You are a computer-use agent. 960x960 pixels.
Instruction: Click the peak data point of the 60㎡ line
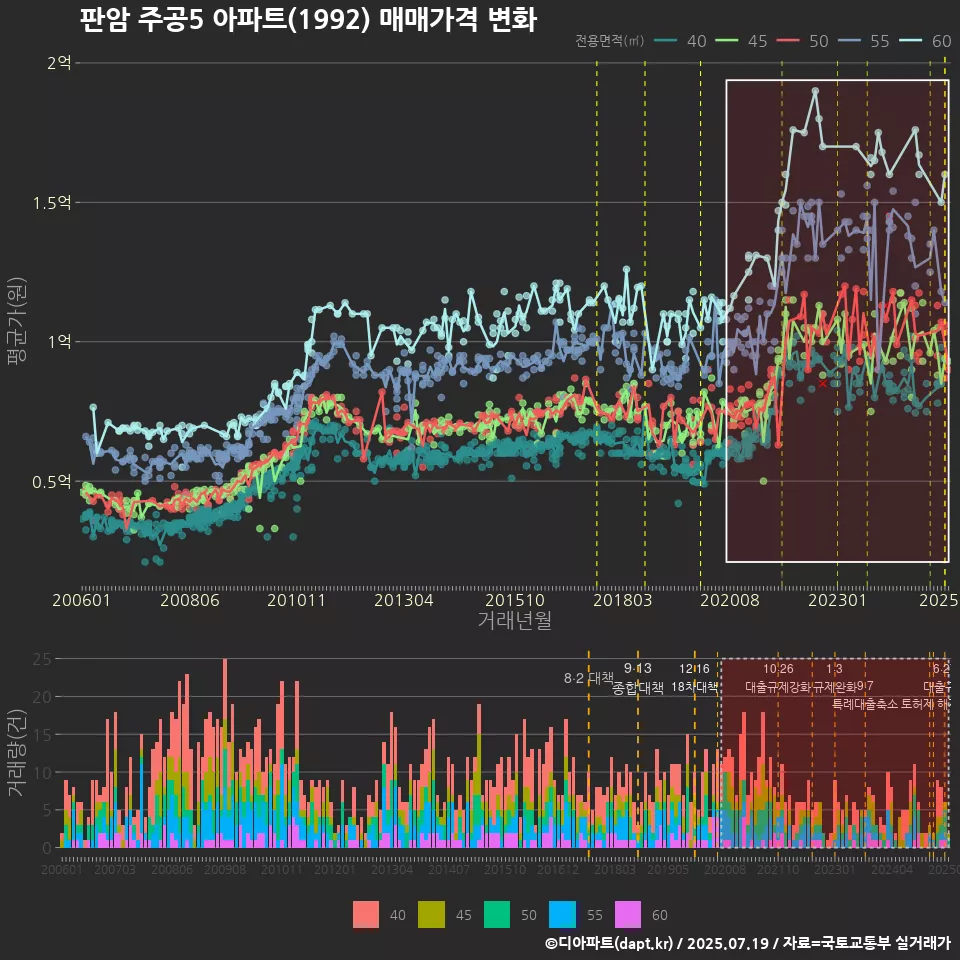click(x=815, y=91)
